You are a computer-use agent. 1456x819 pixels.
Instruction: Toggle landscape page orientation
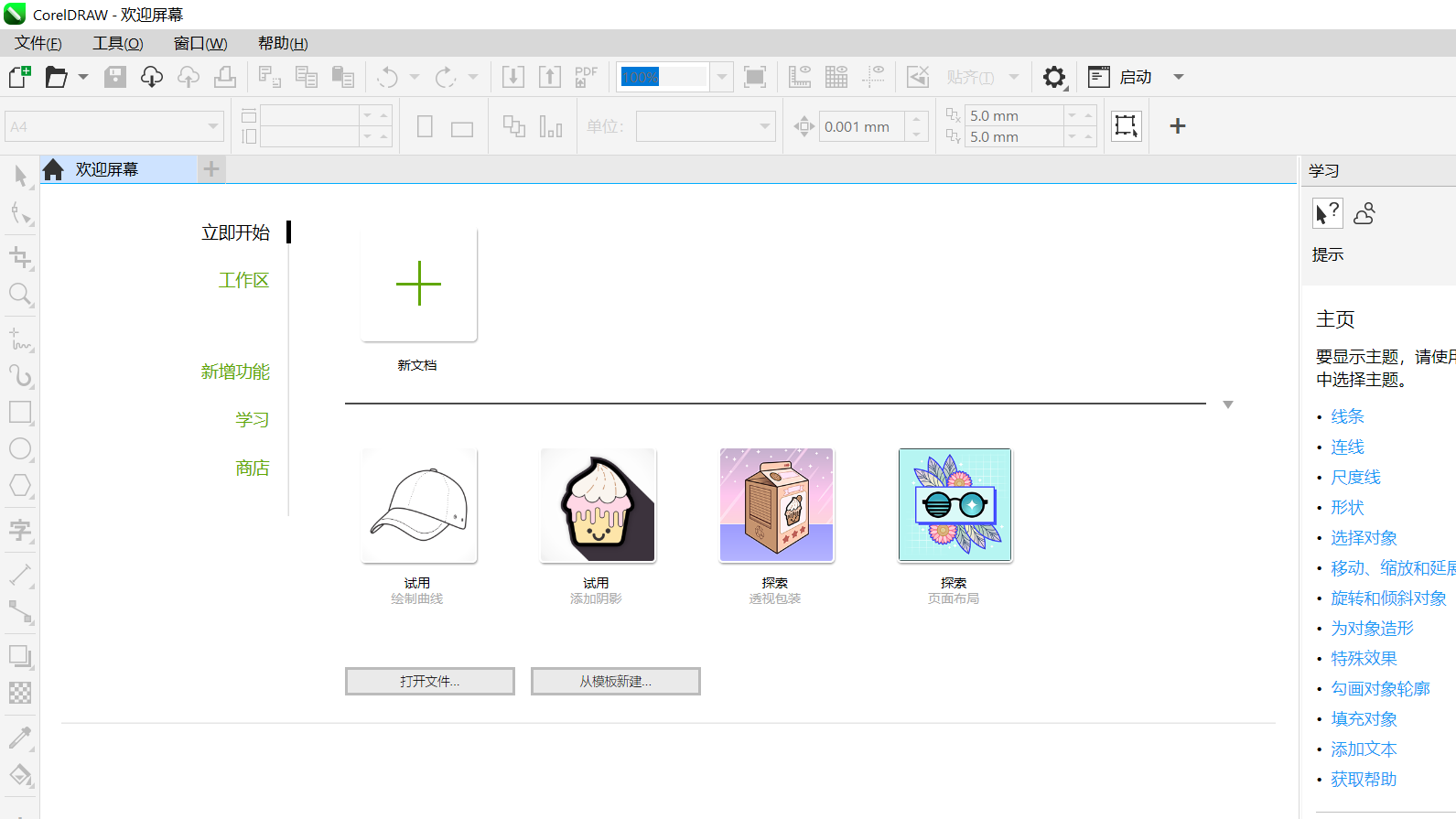462,128
